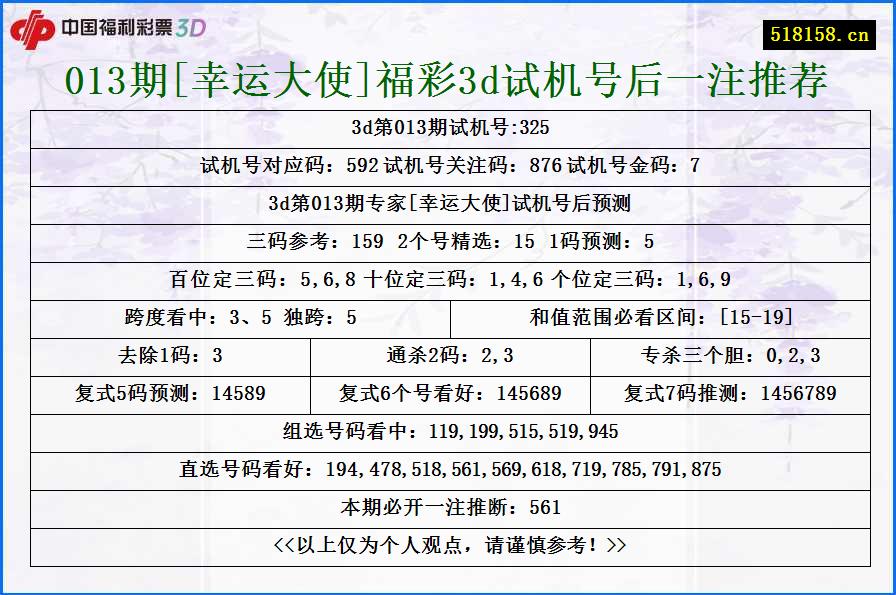Select the 复式7码推测：1456789 cell

coord(730,394)
